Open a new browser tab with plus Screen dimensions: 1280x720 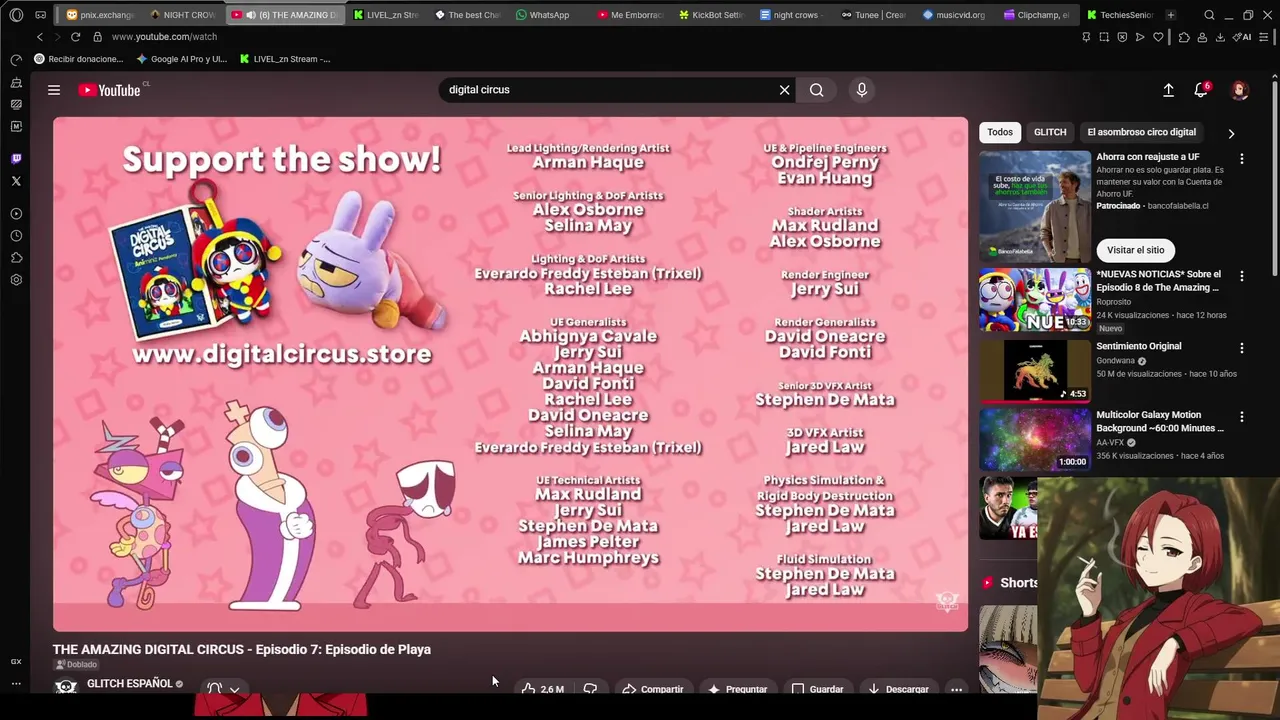pos(1171,15)
